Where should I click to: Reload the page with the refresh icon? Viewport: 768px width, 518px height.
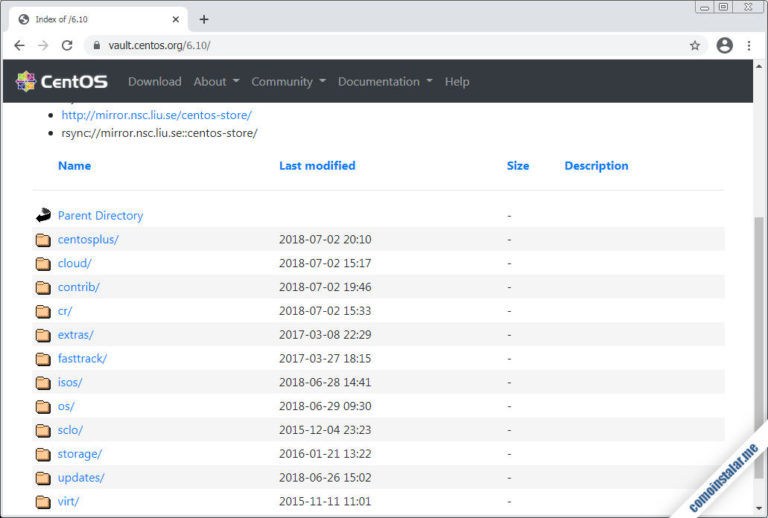(67, 45)
